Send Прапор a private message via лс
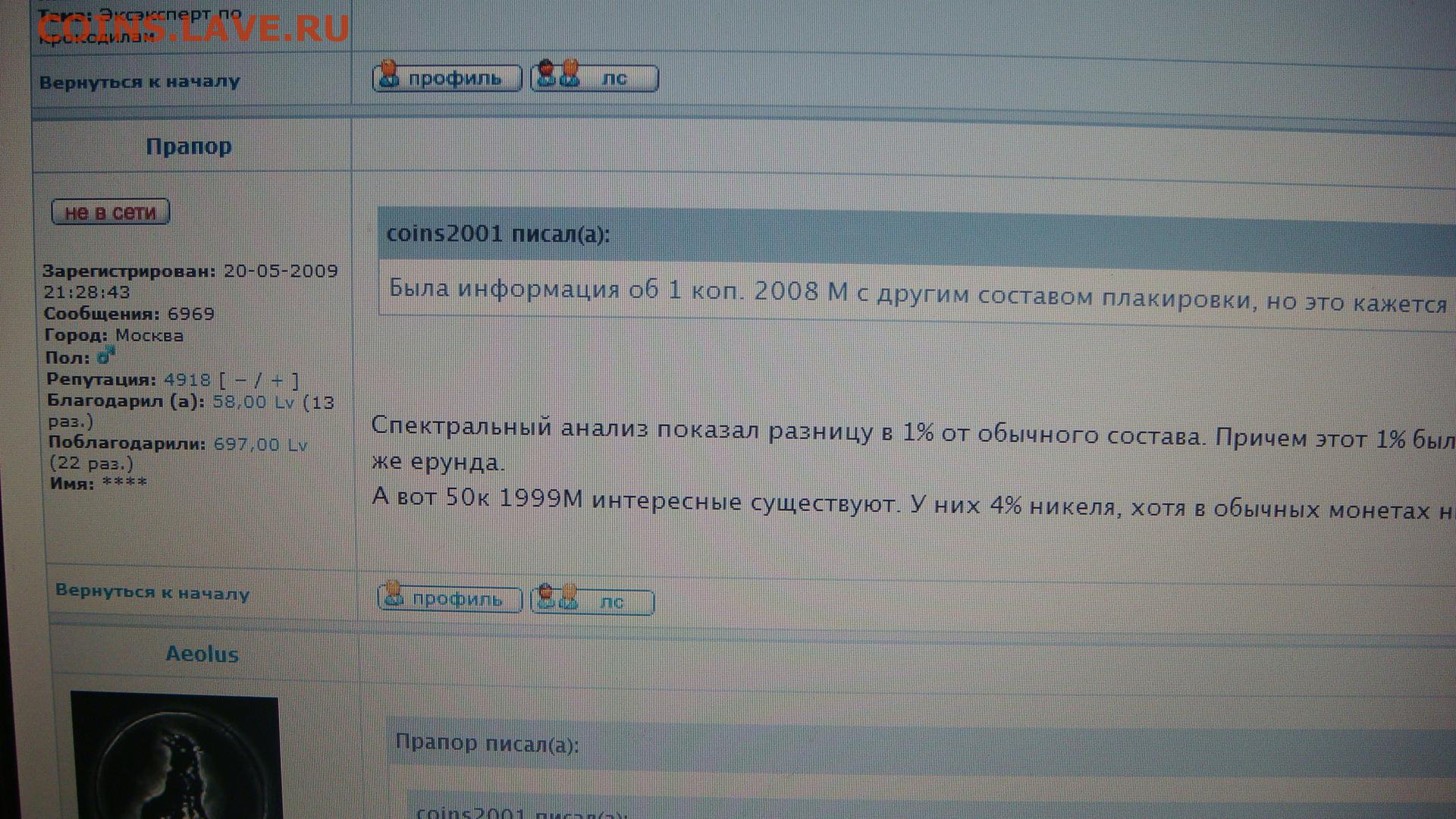The width and height of the screenshot is (1456, 819). coord(592,601)
